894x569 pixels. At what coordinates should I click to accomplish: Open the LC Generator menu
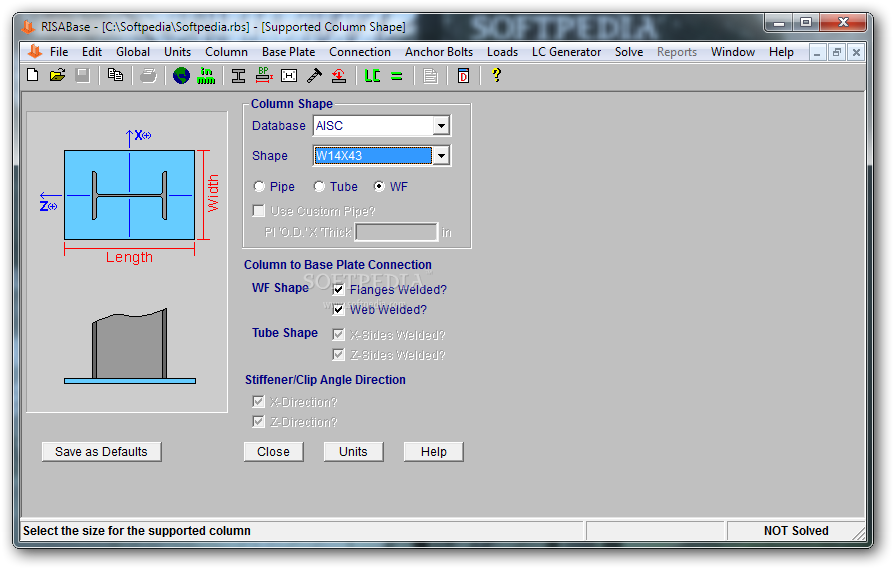pyautogui.click(x=566, y=52)
